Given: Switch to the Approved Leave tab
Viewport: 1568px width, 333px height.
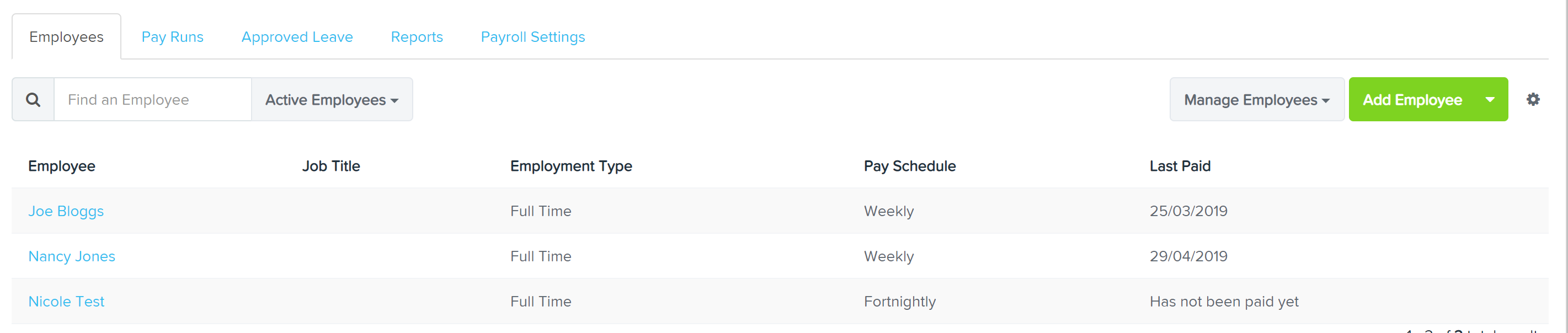Looking at the screenshot, I should pos(297,37).
